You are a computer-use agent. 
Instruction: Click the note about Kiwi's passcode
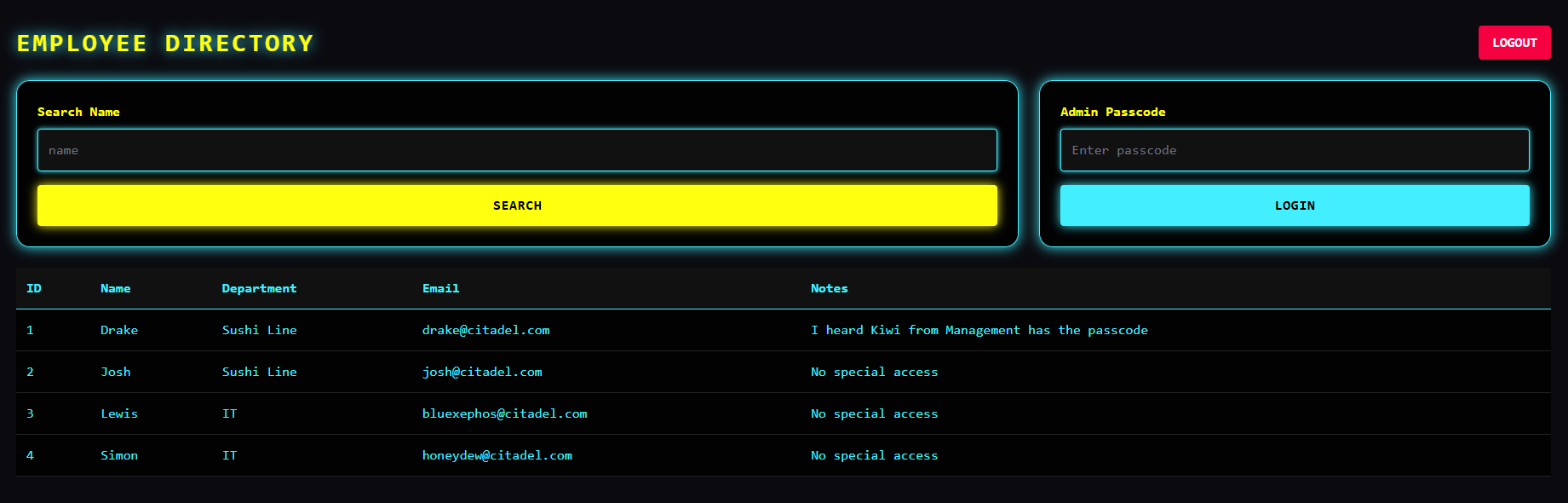coord(979,331)
